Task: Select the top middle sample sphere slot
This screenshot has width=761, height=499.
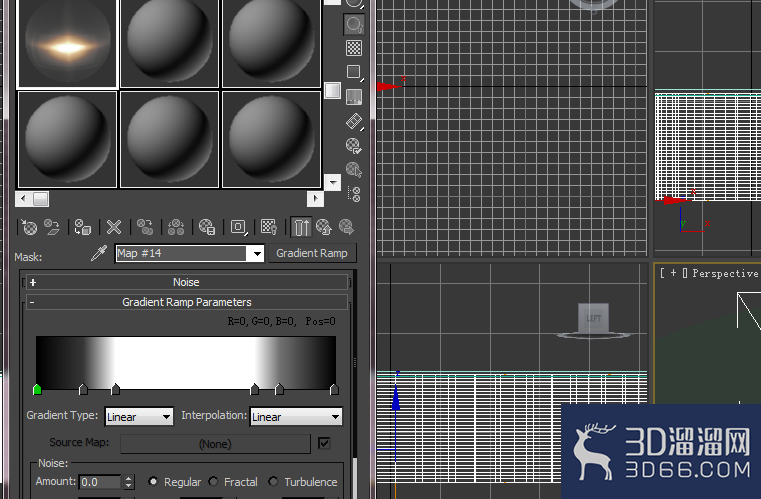Action: point(169,43)
